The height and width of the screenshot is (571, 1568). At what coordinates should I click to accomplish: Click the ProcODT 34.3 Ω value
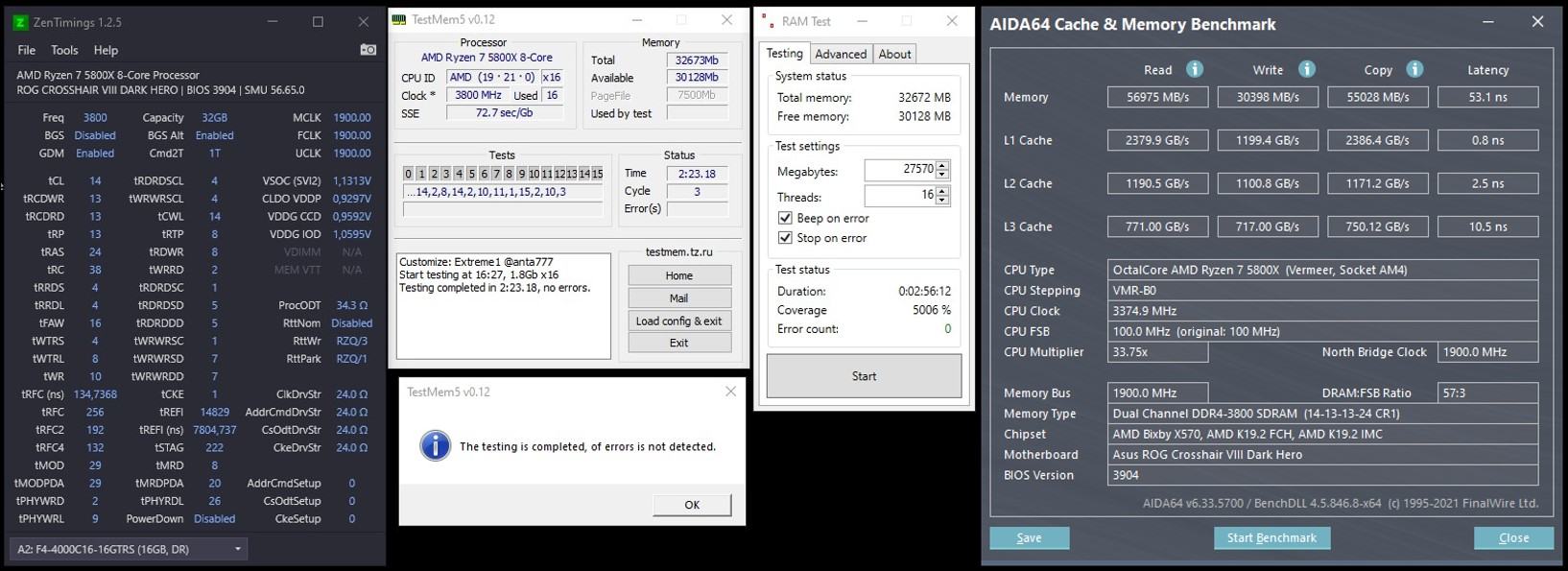(352, 305)
